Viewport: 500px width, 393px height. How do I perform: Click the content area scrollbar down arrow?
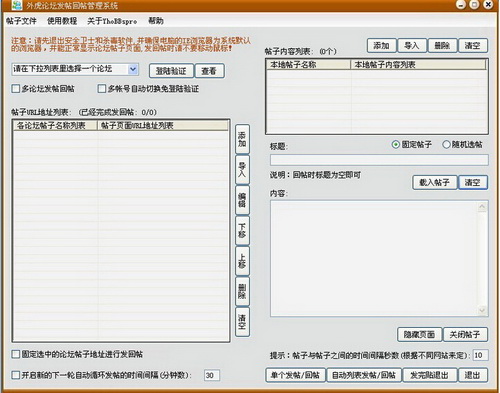482,310
